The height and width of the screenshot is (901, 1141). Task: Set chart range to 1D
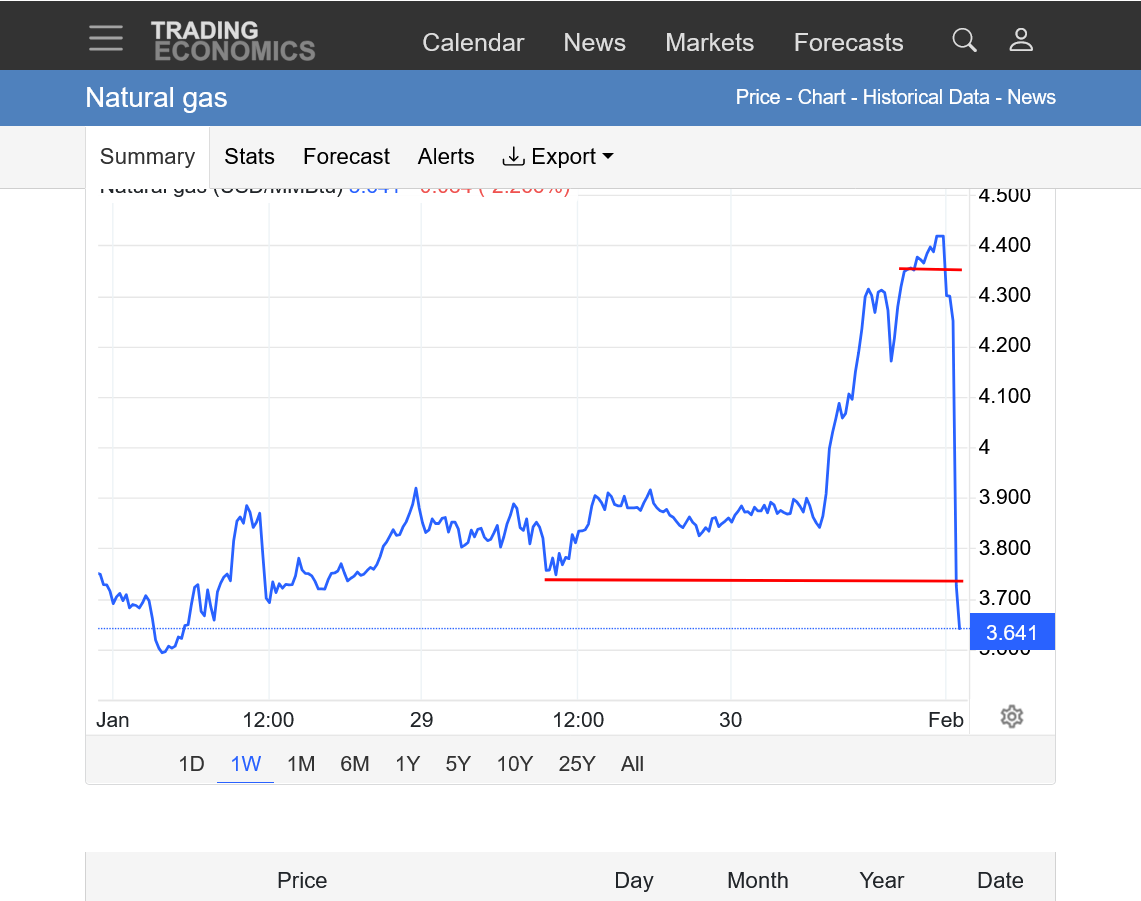coord(191,764)
